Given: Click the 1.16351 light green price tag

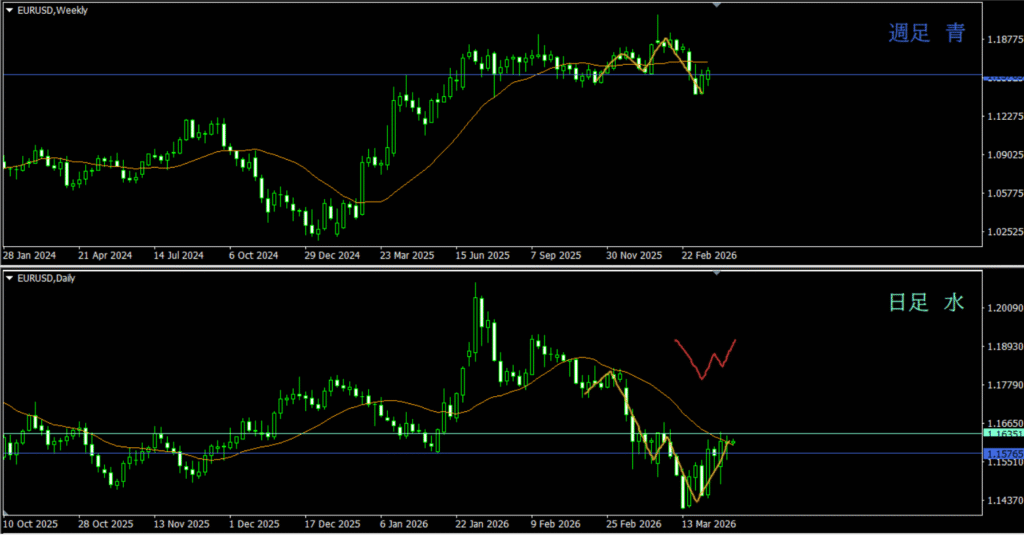Looking at the screenshot, I should (x=1003, y=434).
